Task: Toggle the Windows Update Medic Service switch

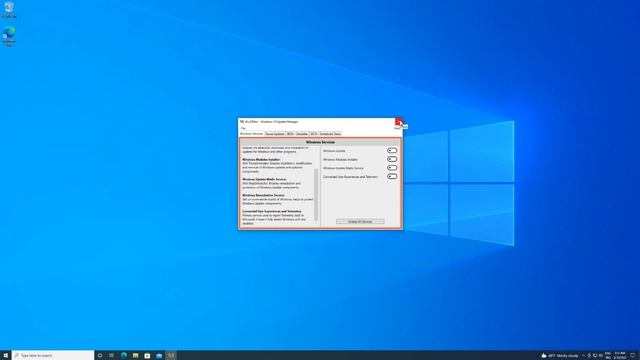Action: click(392, 168)
